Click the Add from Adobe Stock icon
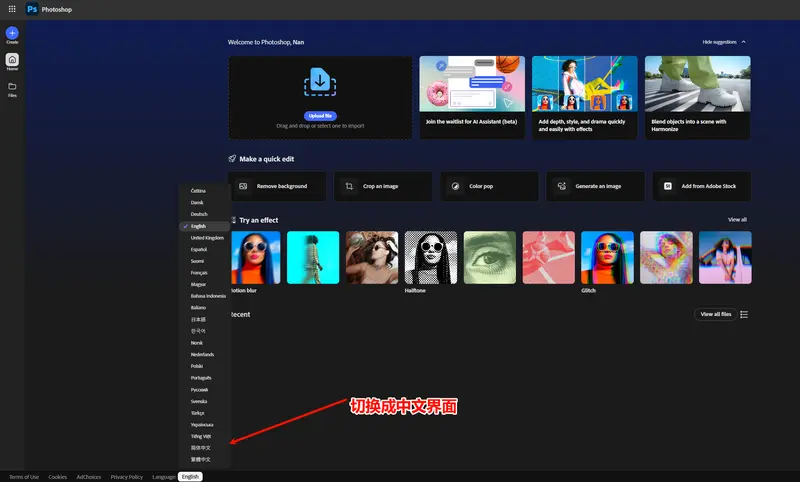The image size is (800, 482). 667,186
